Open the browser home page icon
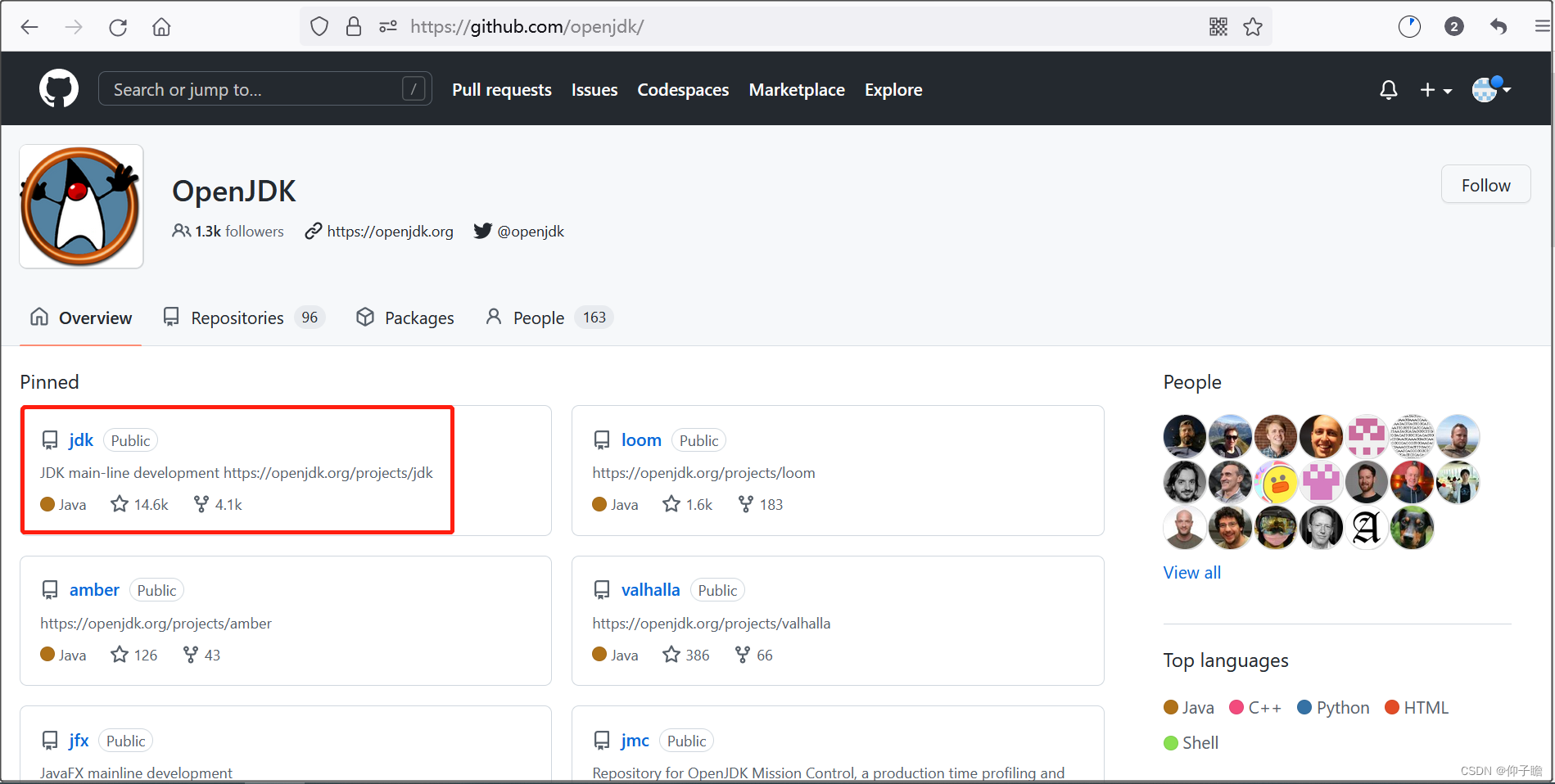 coord(161,27)
